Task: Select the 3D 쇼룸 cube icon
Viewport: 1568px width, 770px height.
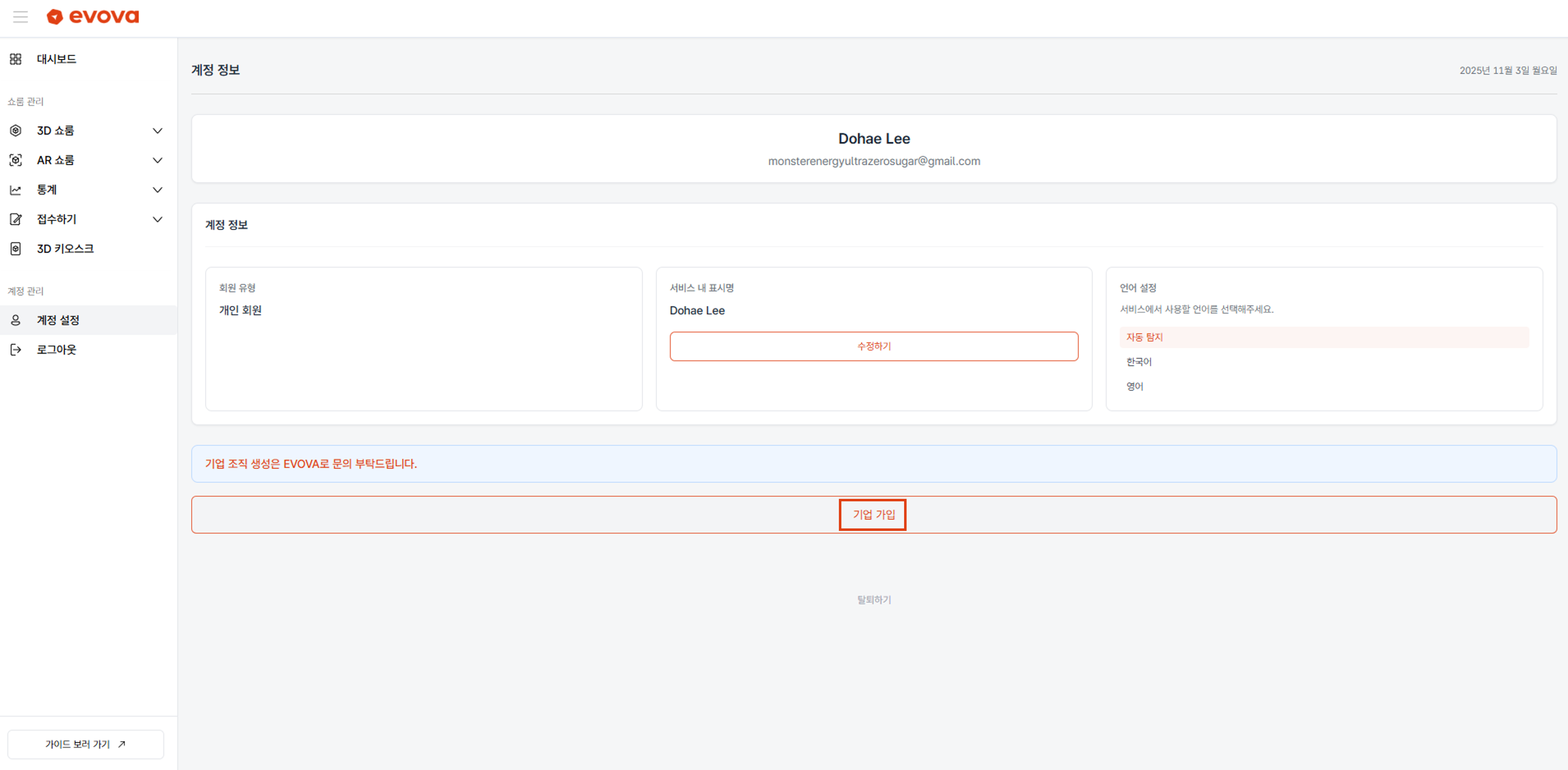Action: (16, 130)
